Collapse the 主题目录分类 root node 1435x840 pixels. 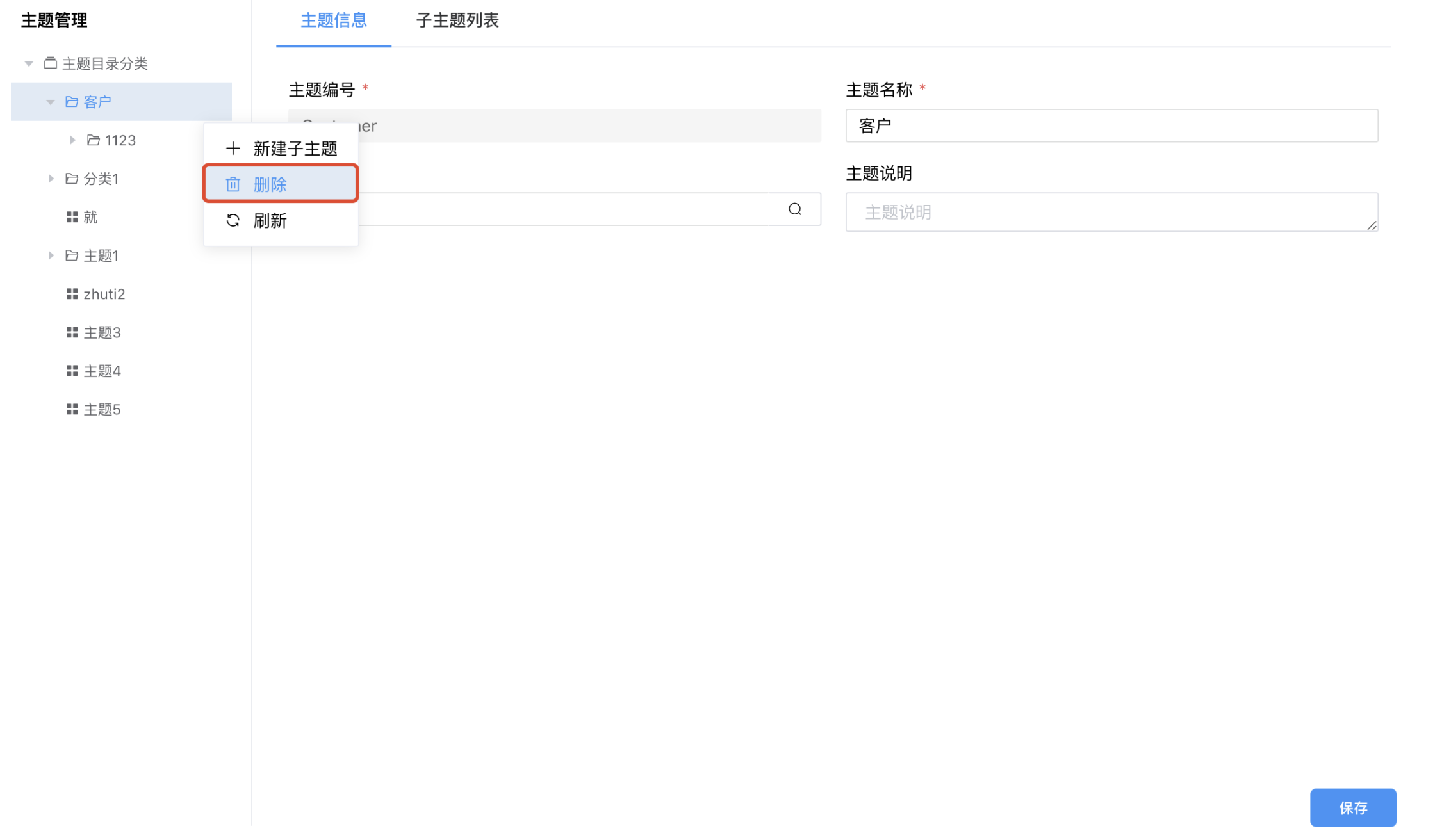tap(29, 63)
